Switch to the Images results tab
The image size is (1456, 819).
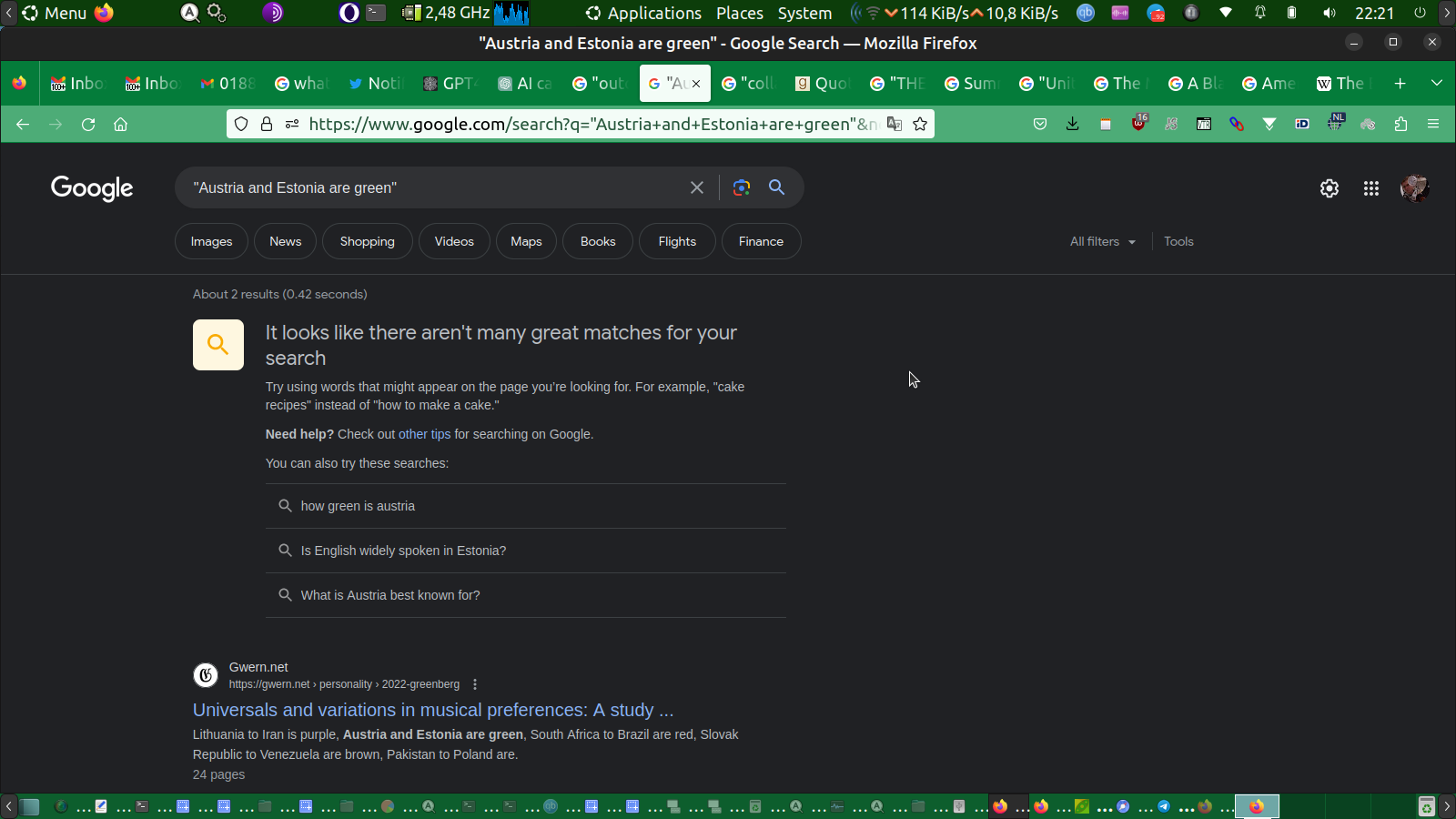pyautogui.click(x=211, y=241)
